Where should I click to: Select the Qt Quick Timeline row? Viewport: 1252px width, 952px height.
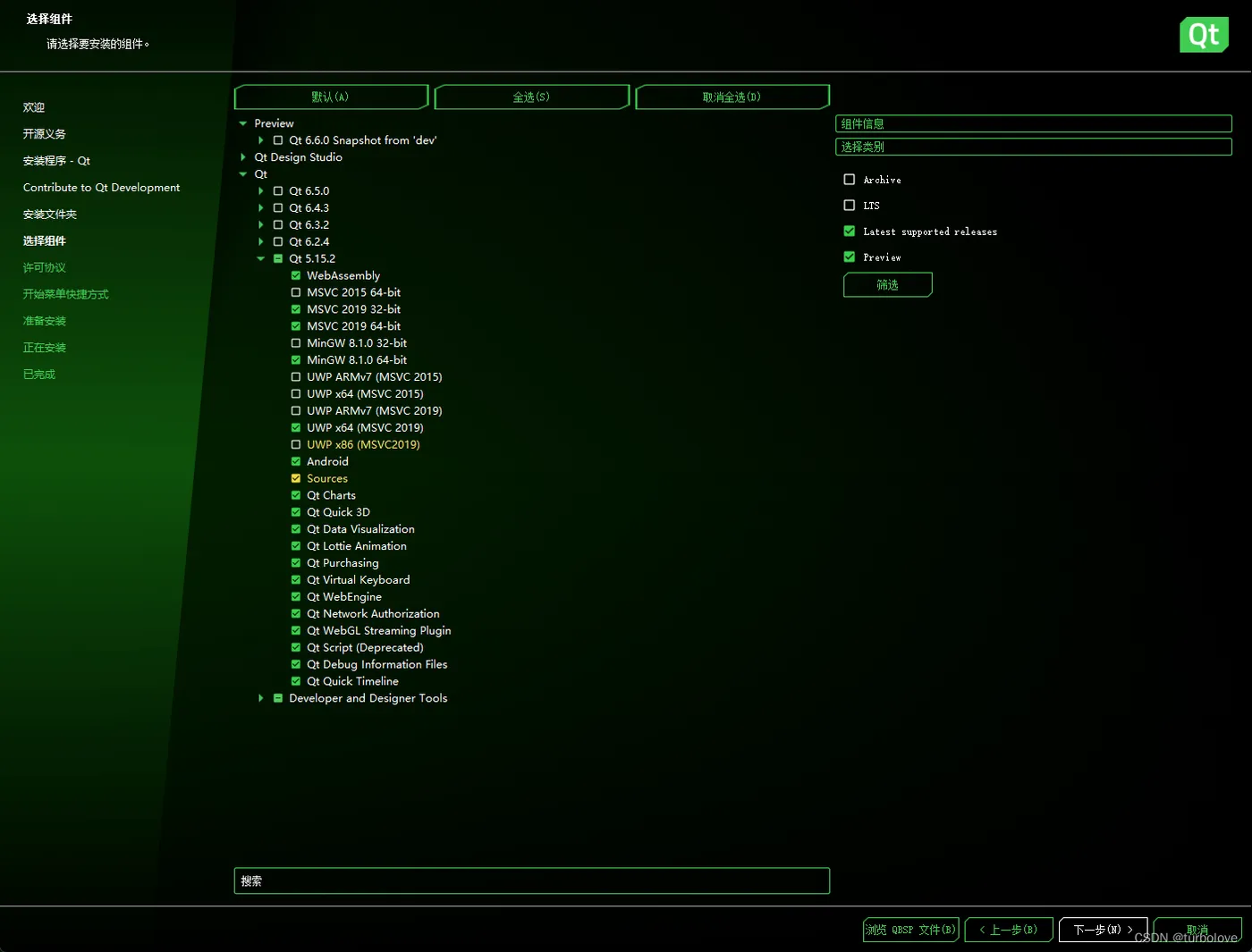(353, 682)
